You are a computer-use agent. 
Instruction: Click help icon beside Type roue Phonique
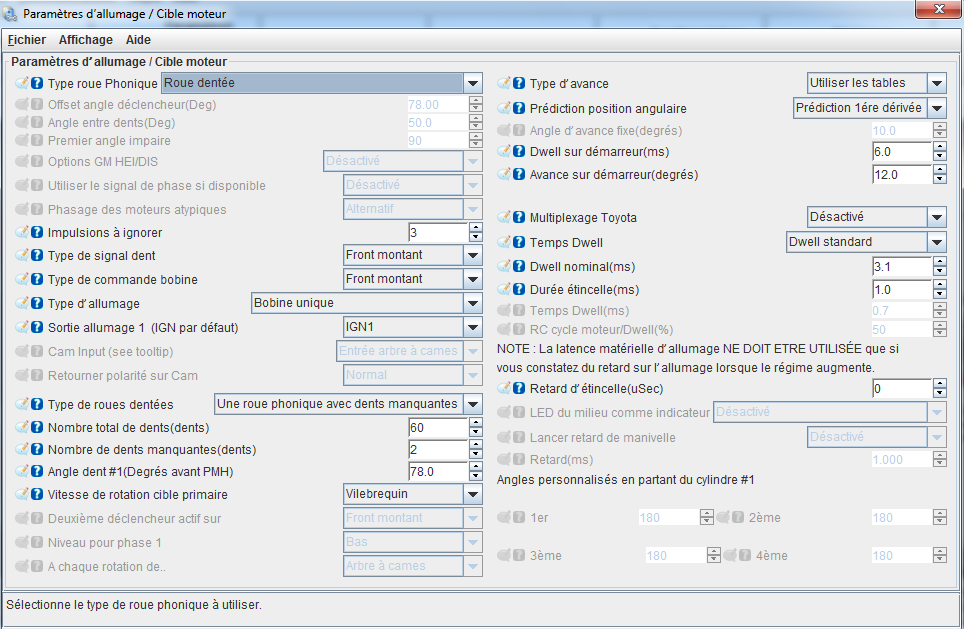pyautogui.click(x=37, y=83)
